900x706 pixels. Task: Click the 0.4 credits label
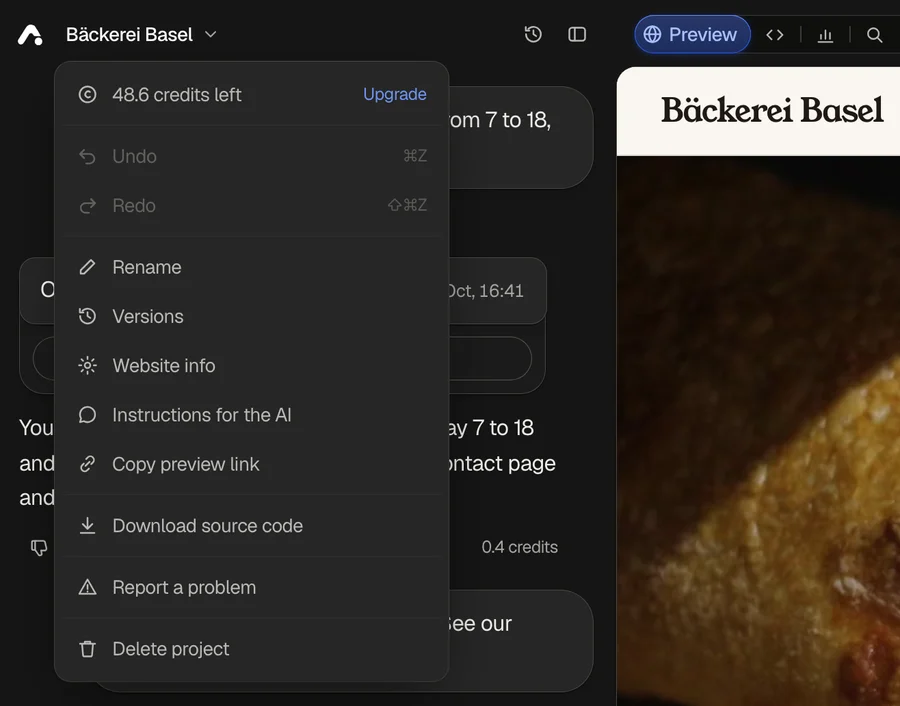pos(519,547)
